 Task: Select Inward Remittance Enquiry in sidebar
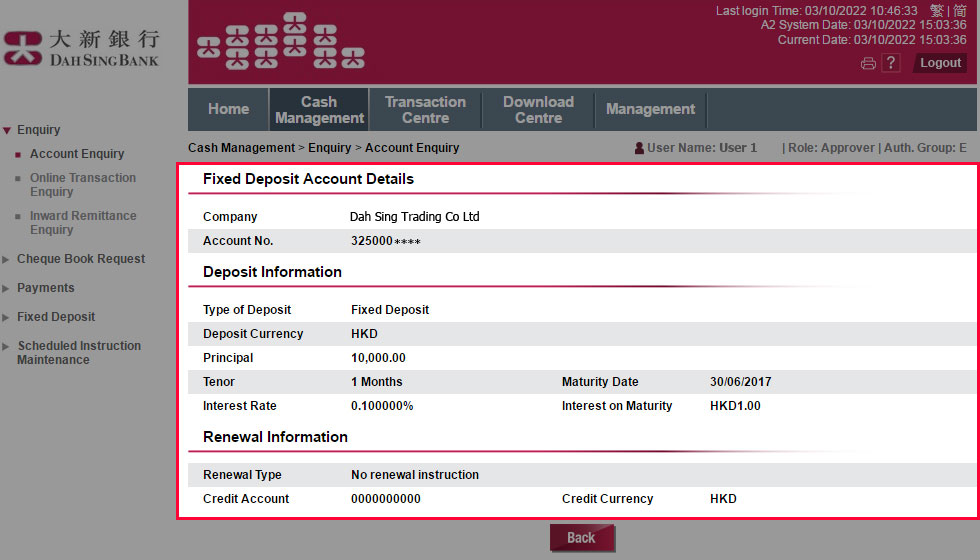(82, 222)
